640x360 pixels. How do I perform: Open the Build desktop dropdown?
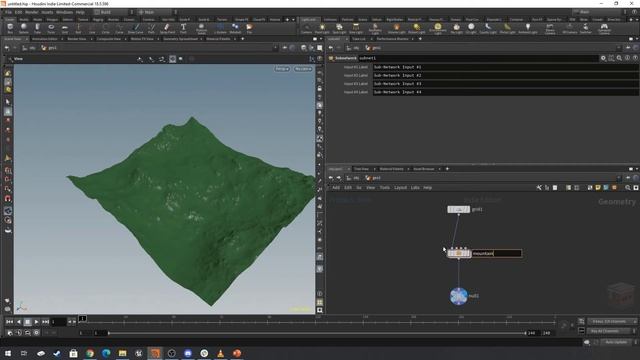pyautogui.click(x=113, y=12)
